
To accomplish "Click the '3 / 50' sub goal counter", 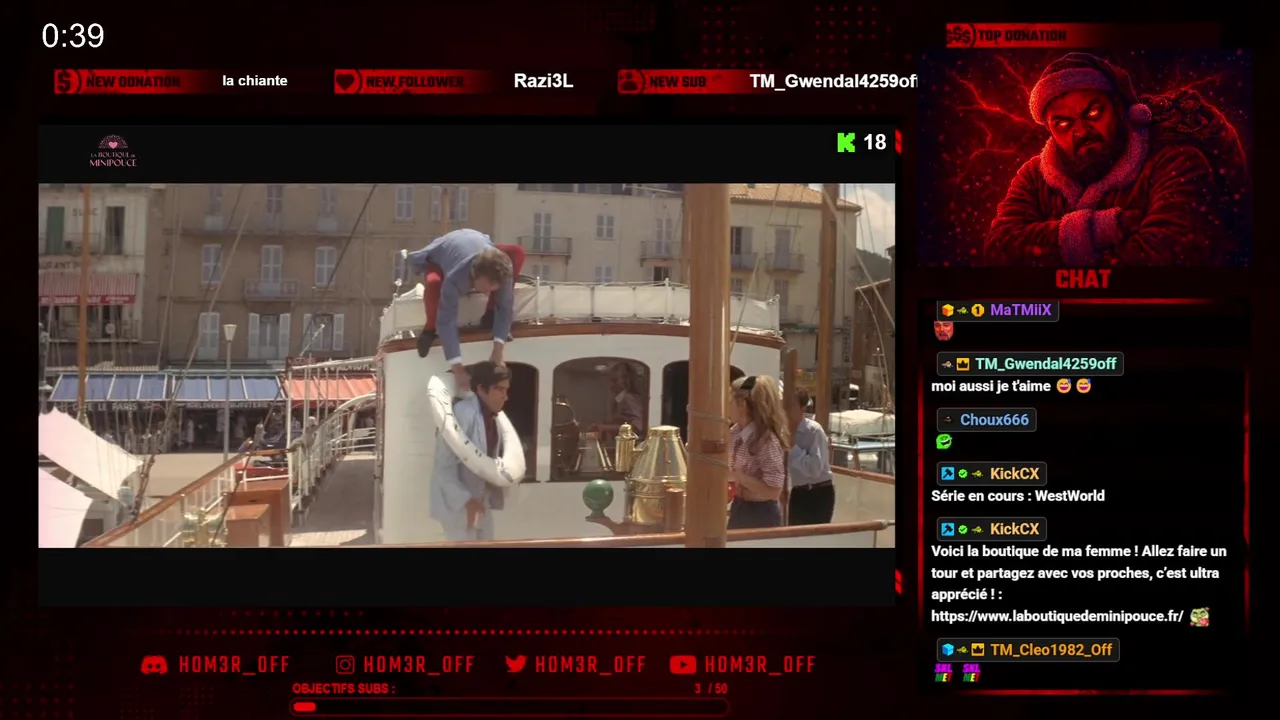I will (711, 689).
